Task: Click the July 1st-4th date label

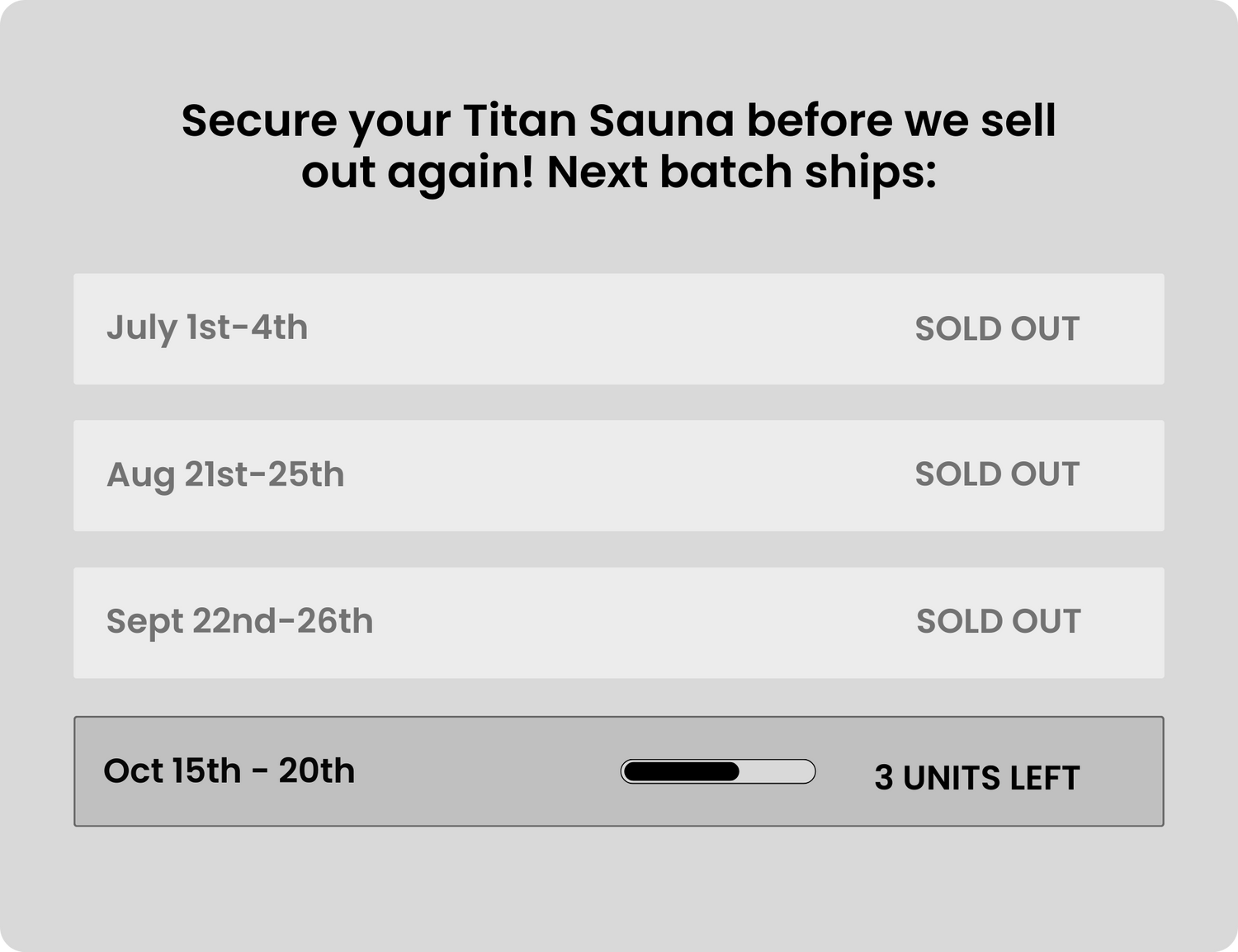Action: tap(207, 328)
